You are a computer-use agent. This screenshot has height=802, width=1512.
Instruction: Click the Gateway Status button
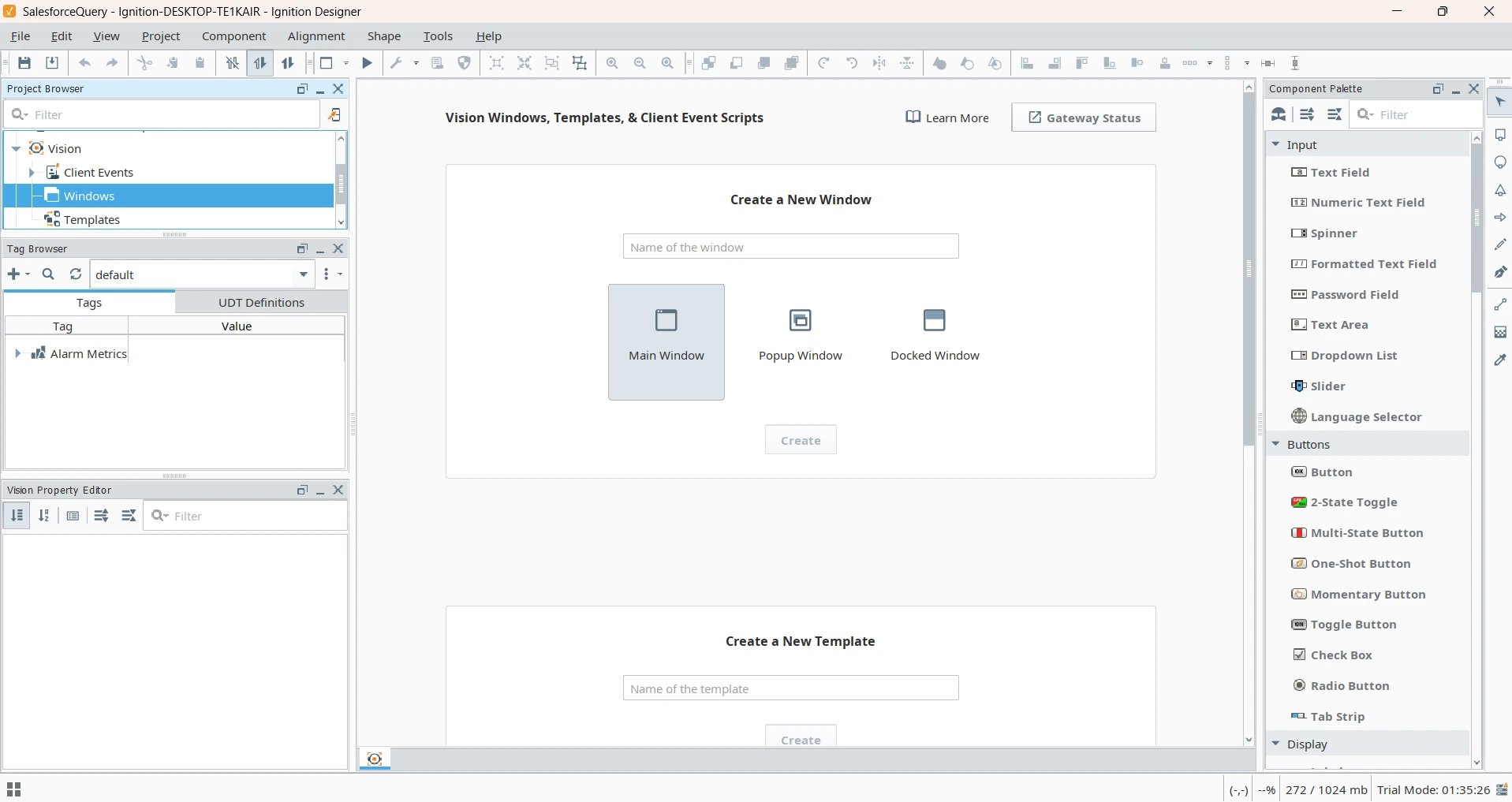click(x=1084, y=118)
